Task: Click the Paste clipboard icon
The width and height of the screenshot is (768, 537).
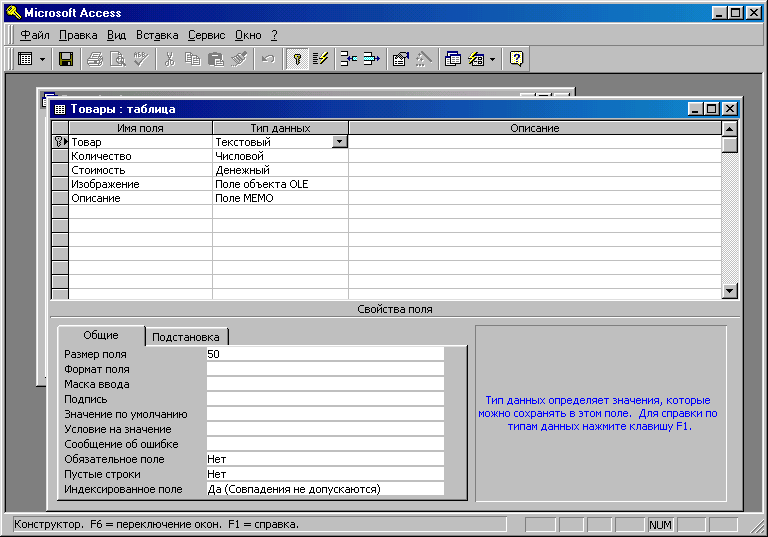Action: click(216, 59)
